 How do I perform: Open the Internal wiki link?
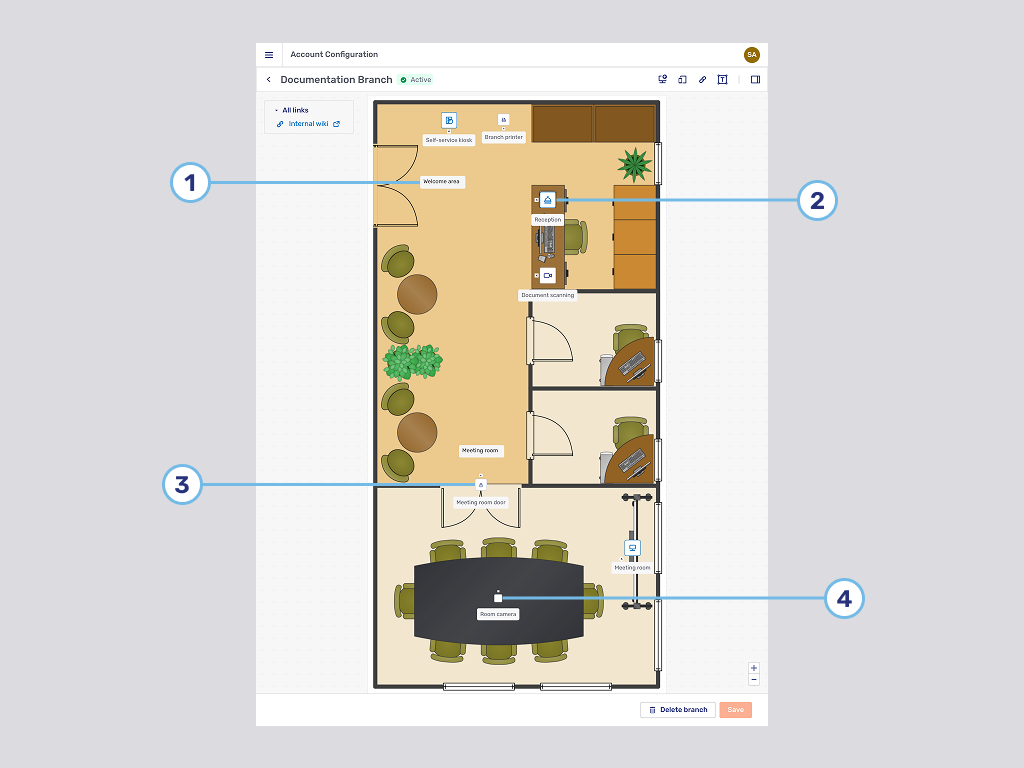(308, 123)
